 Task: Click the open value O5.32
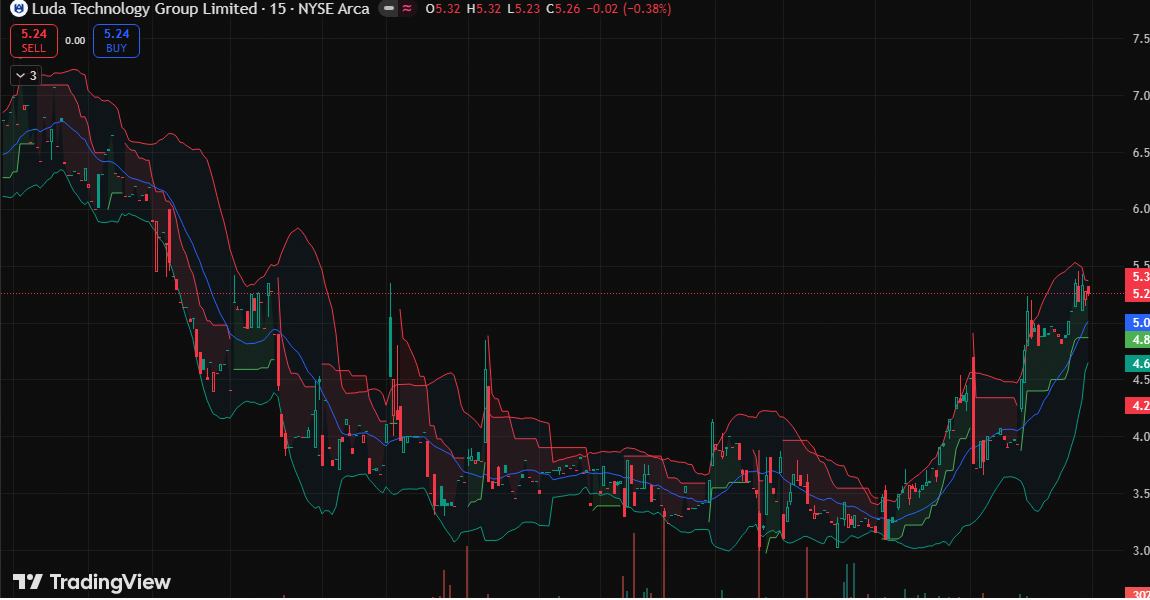[443, 9]
